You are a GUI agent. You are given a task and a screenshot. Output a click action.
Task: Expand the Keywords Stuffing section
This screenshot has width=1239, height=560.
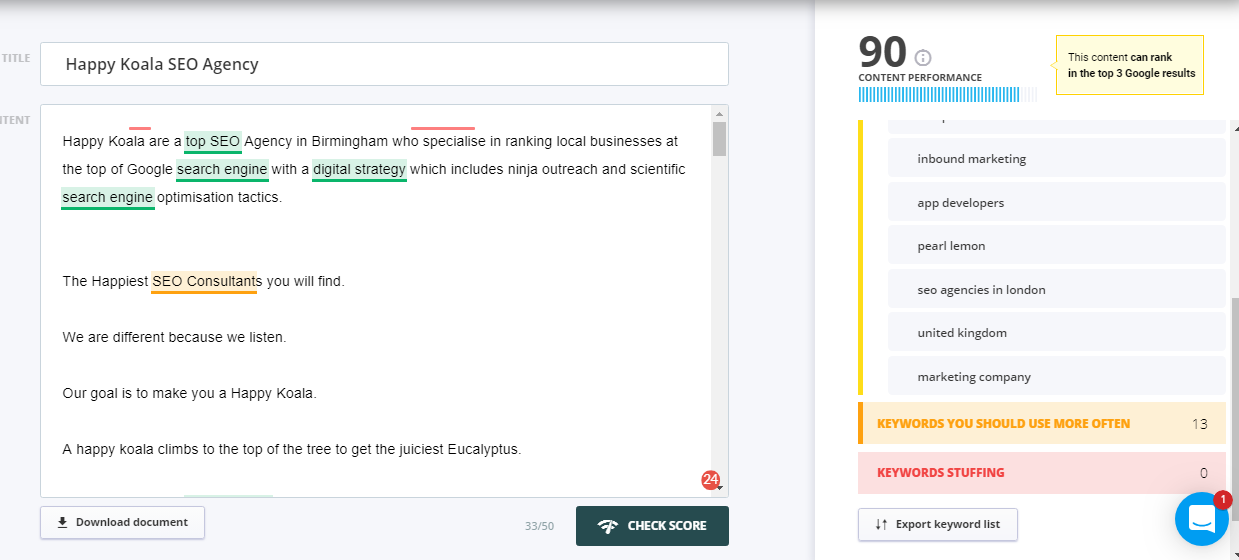[1042, 473]
